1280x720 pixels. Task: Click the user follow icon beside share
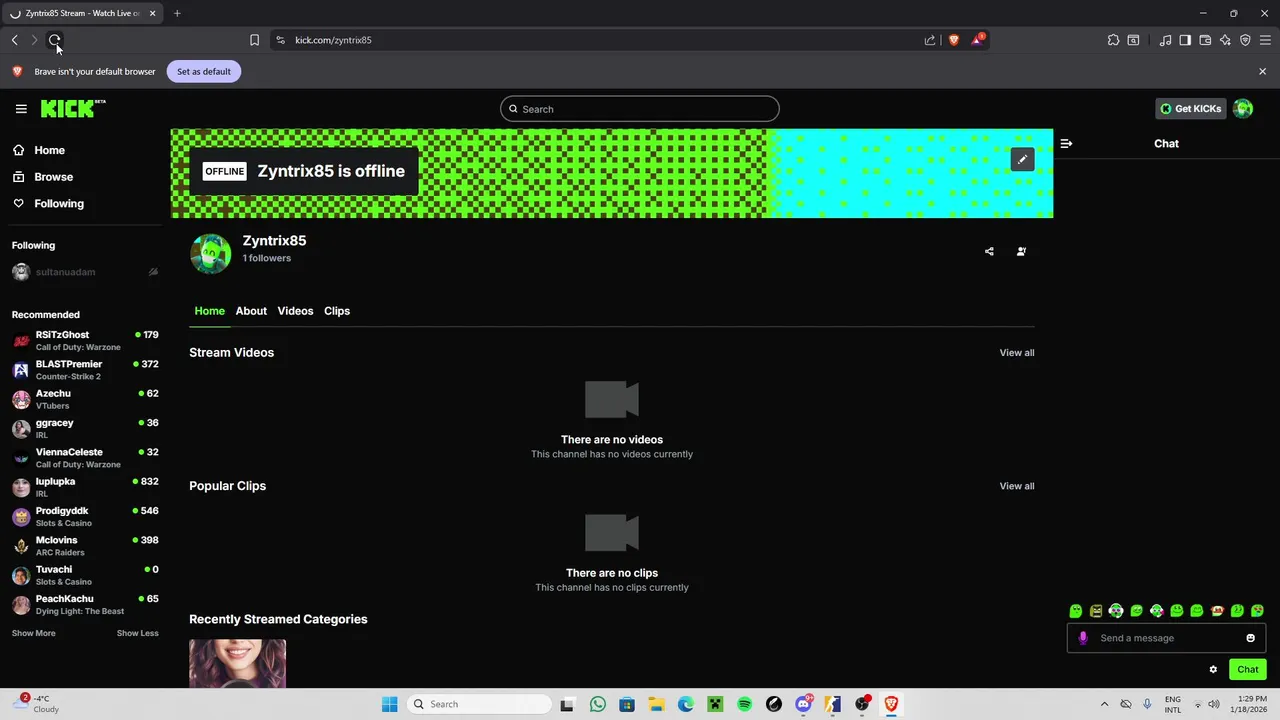coord(1021,252)
